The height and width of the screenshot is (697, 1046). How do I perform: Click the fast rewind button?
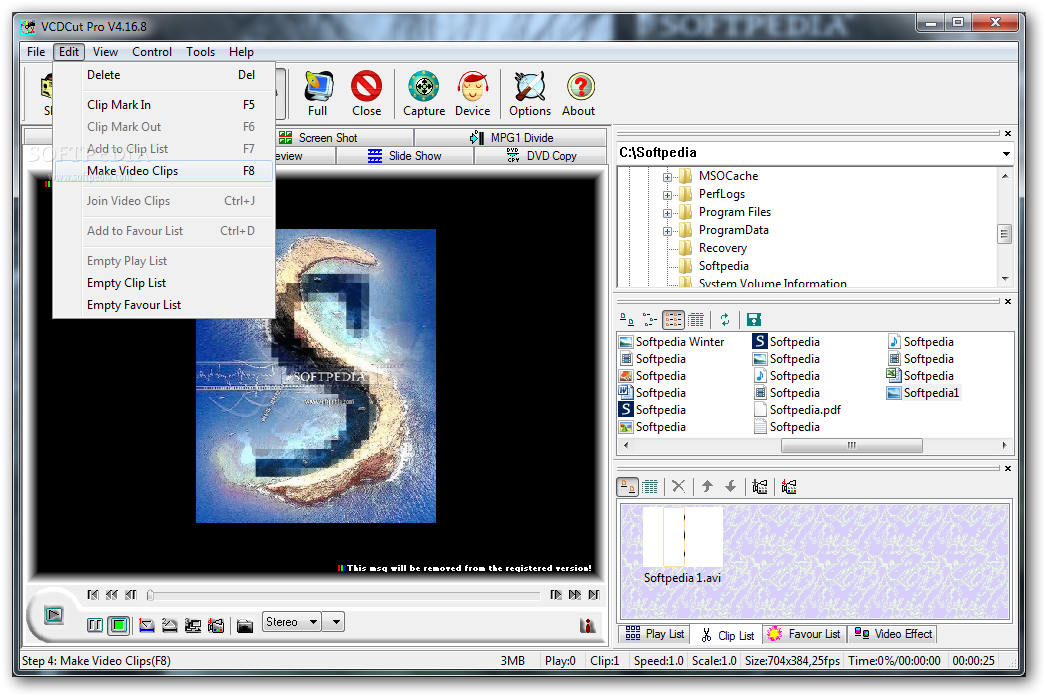pos(111,594)
